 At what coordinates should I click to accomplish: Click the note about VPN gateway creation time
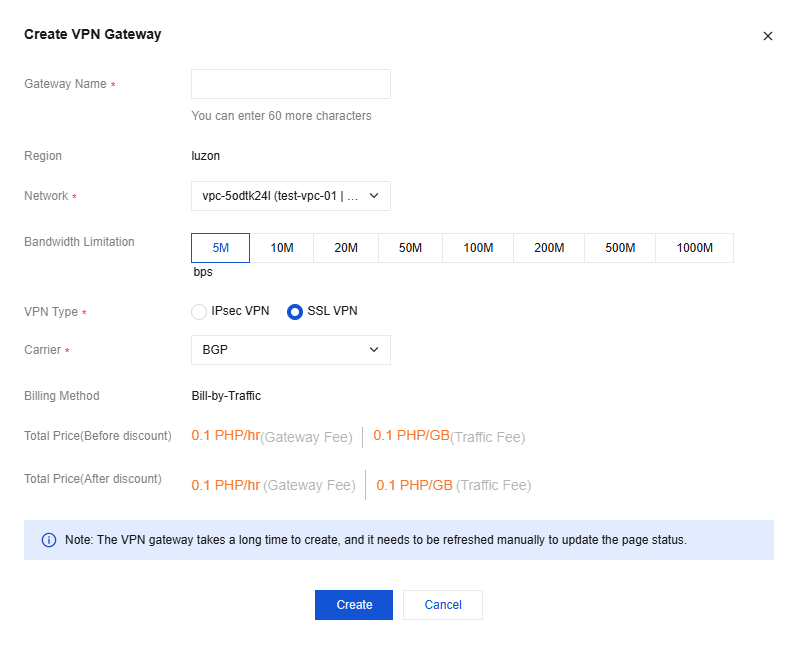(376, 540)
